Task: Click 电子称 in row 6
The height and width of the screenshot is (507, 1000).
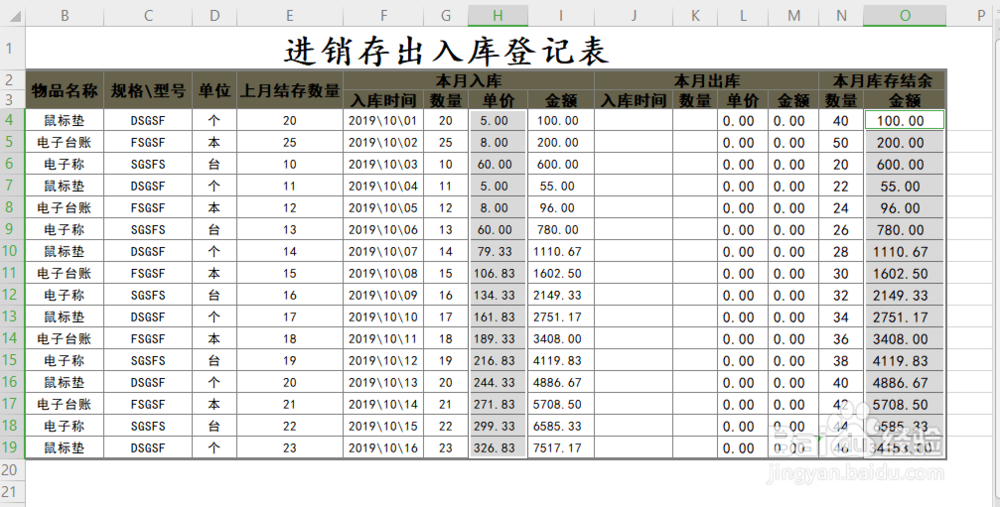Action: tap(64, 164)
